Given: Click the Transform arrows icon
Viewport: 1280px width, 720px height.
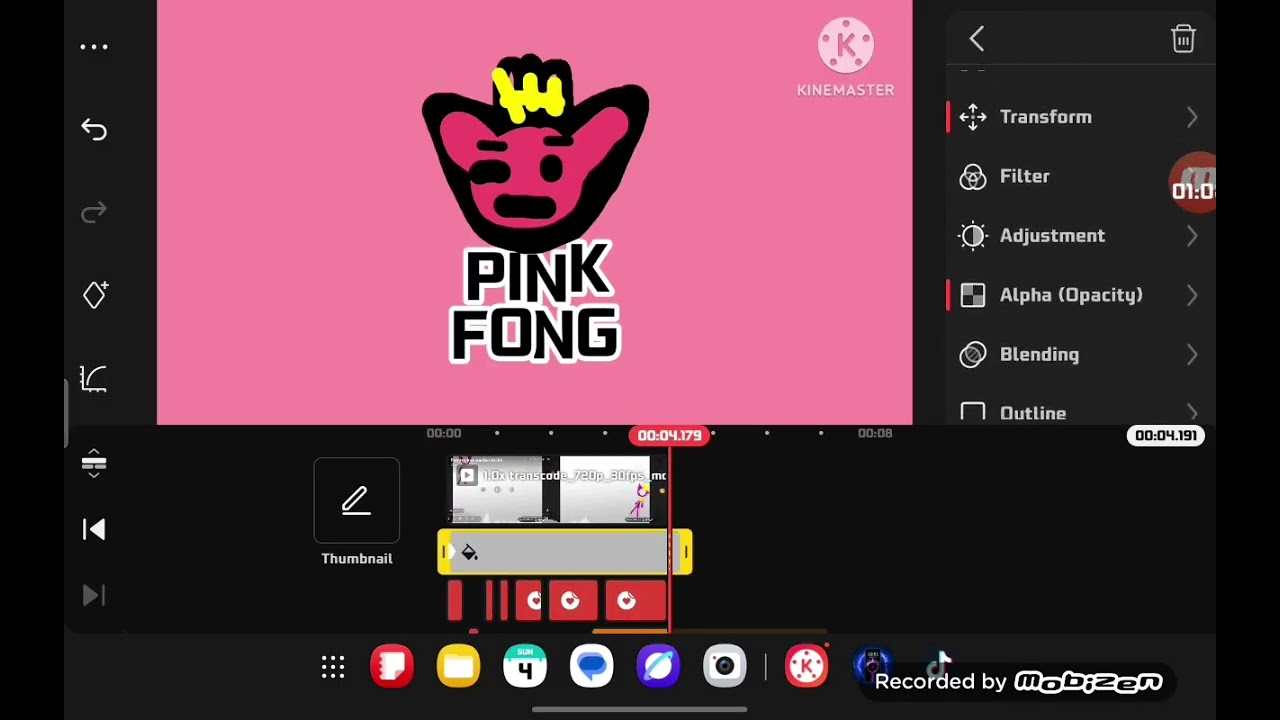Looking at the screenshot, I should coord(973,117).
